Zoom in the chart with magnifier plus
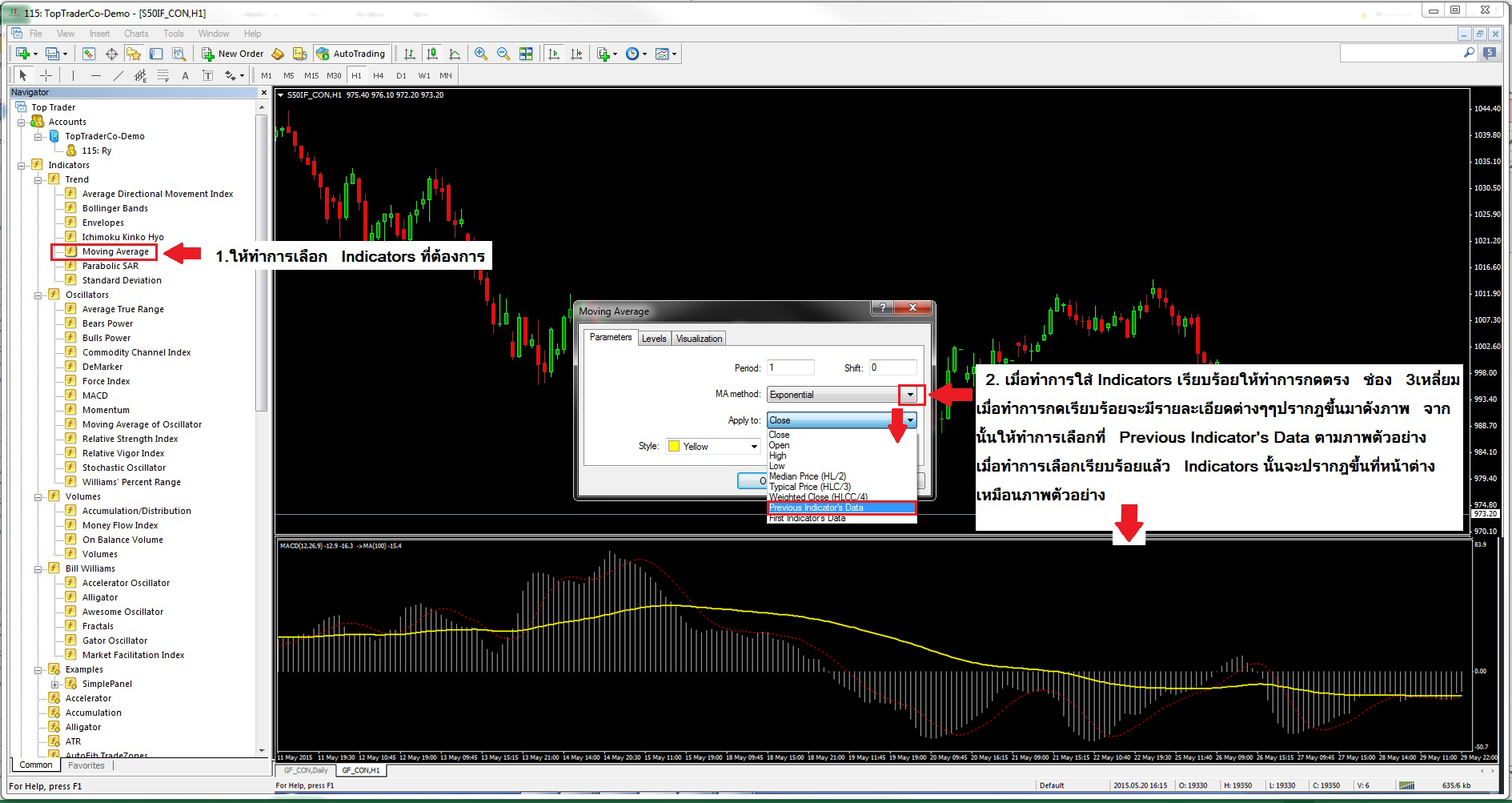Image resolution: width=1512 pixels, height=803 pixels. (481, 54)
